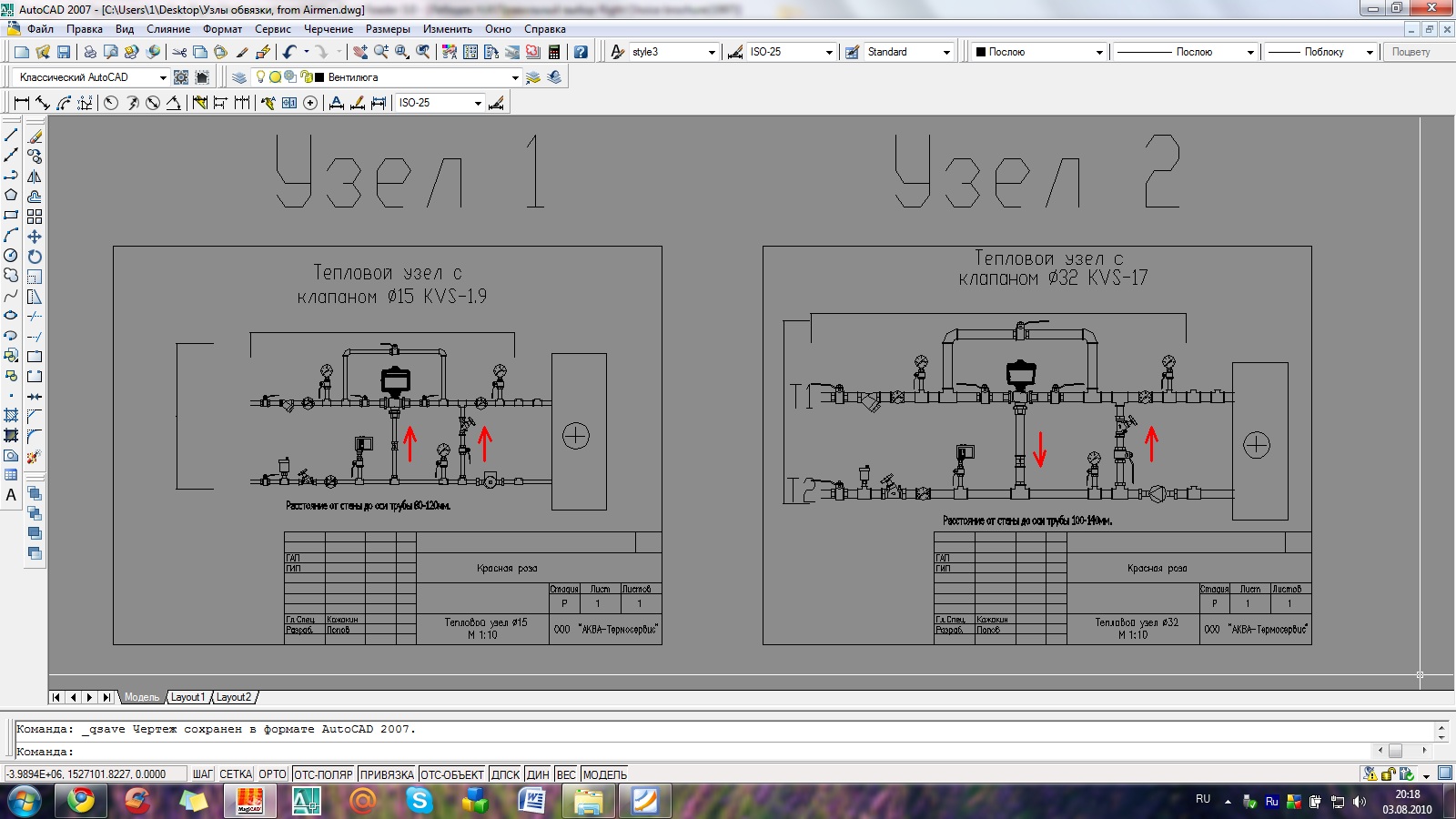Select the Pan realtime hand tool
1456x819 pixels.
click(360, 52)
